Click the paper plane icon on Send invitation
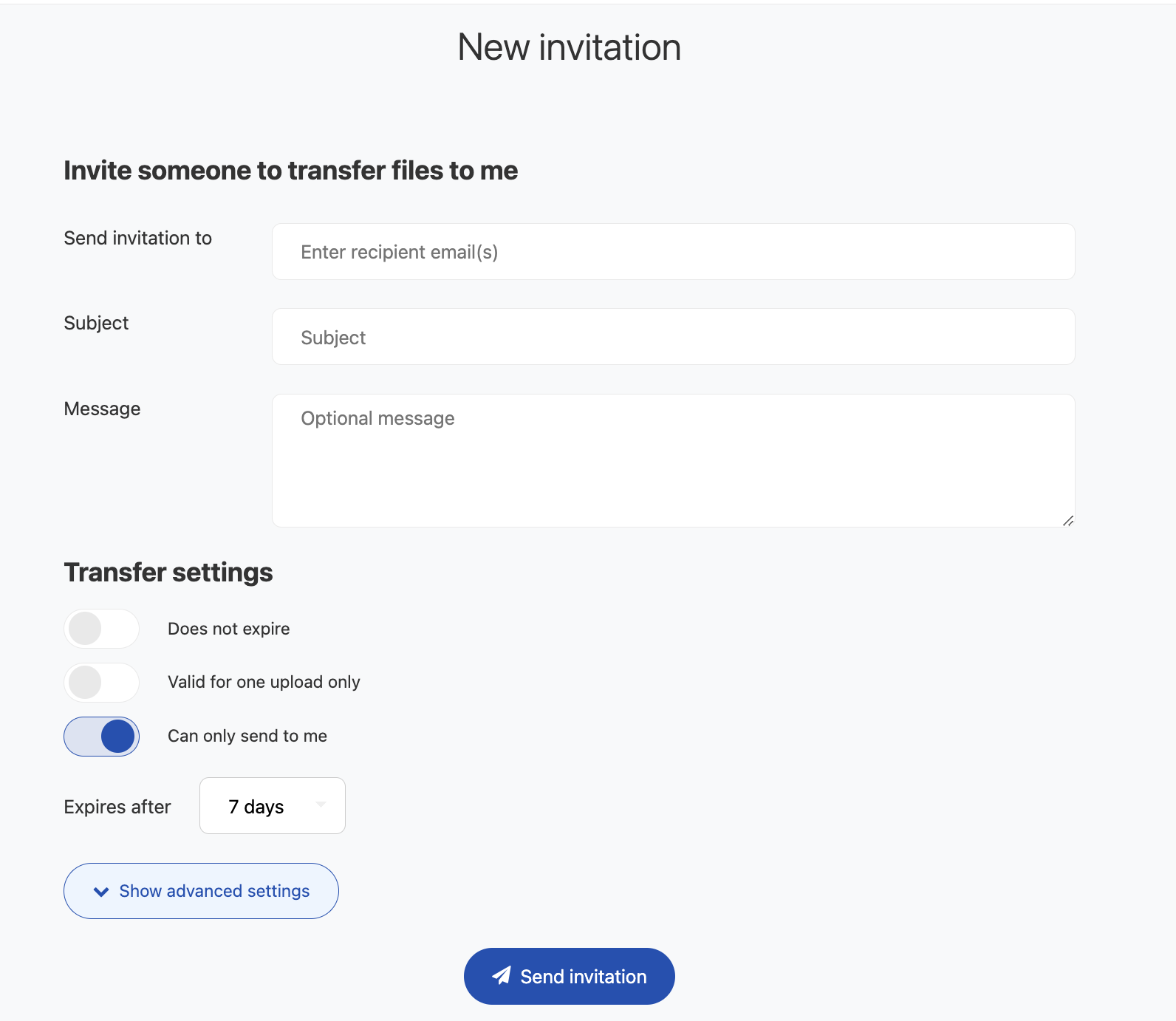The image size is (1176, 1021). [502, 975]
